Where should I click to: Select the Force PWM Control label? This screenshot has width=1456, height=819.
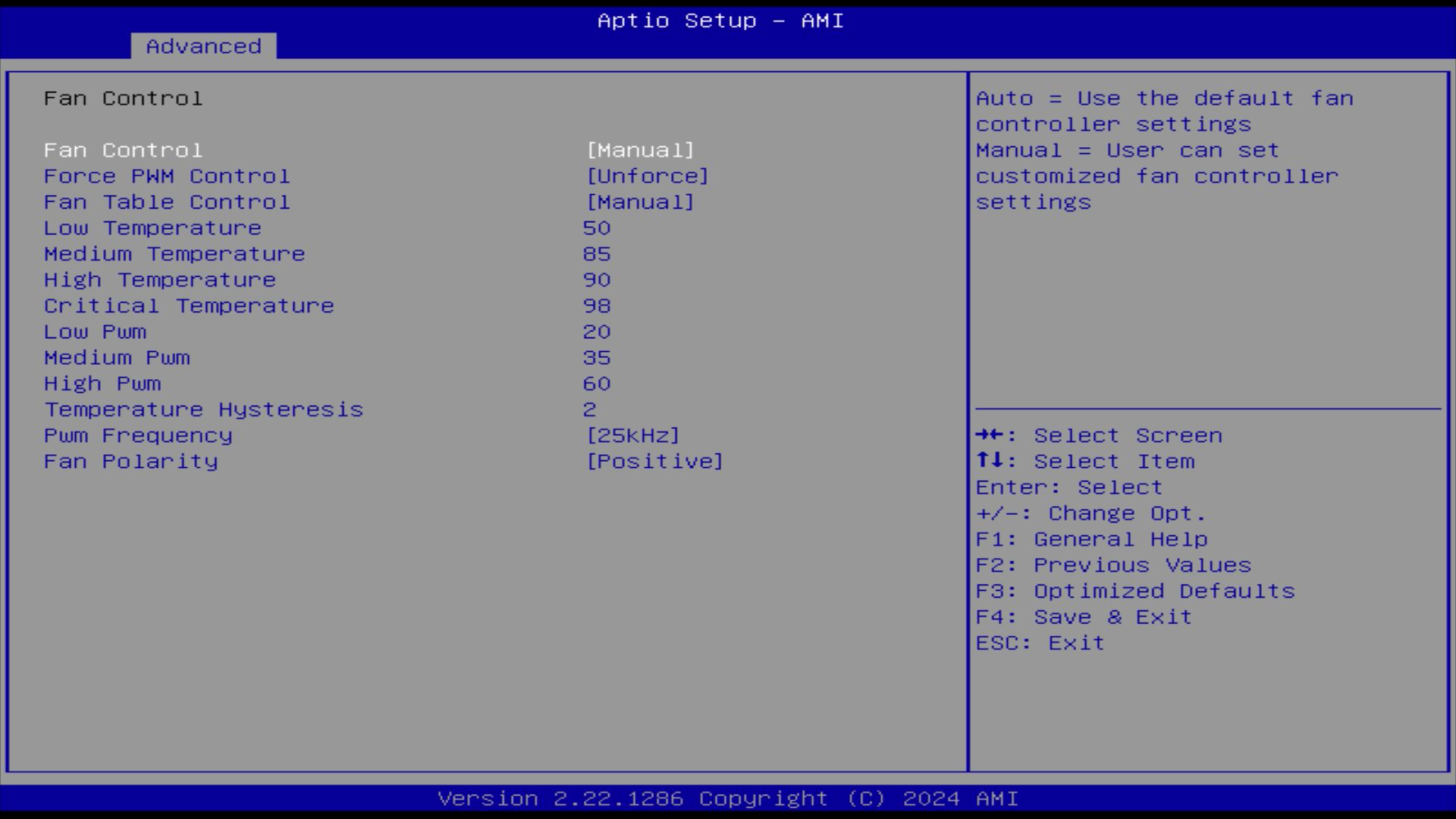point(167,176)
